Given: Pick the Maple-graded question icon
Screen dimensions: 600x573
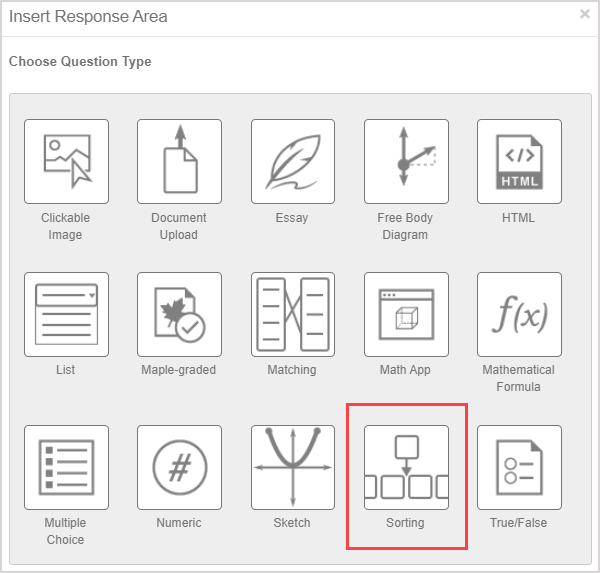Looking at the screenshot, I should pyautogui.click(x=179, y=314).
